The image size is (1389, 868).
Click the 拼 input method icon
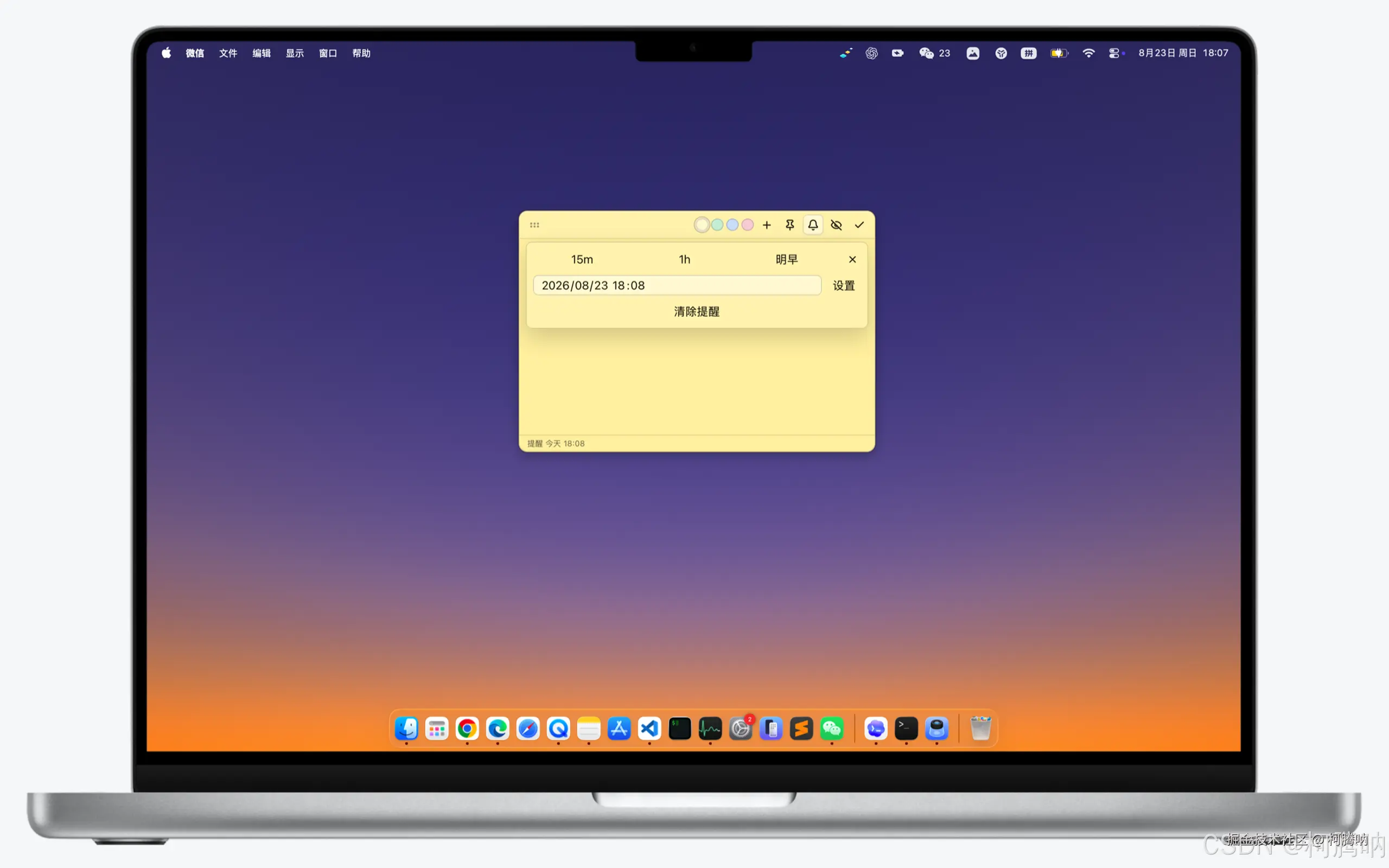click(x=1028, y=53)
